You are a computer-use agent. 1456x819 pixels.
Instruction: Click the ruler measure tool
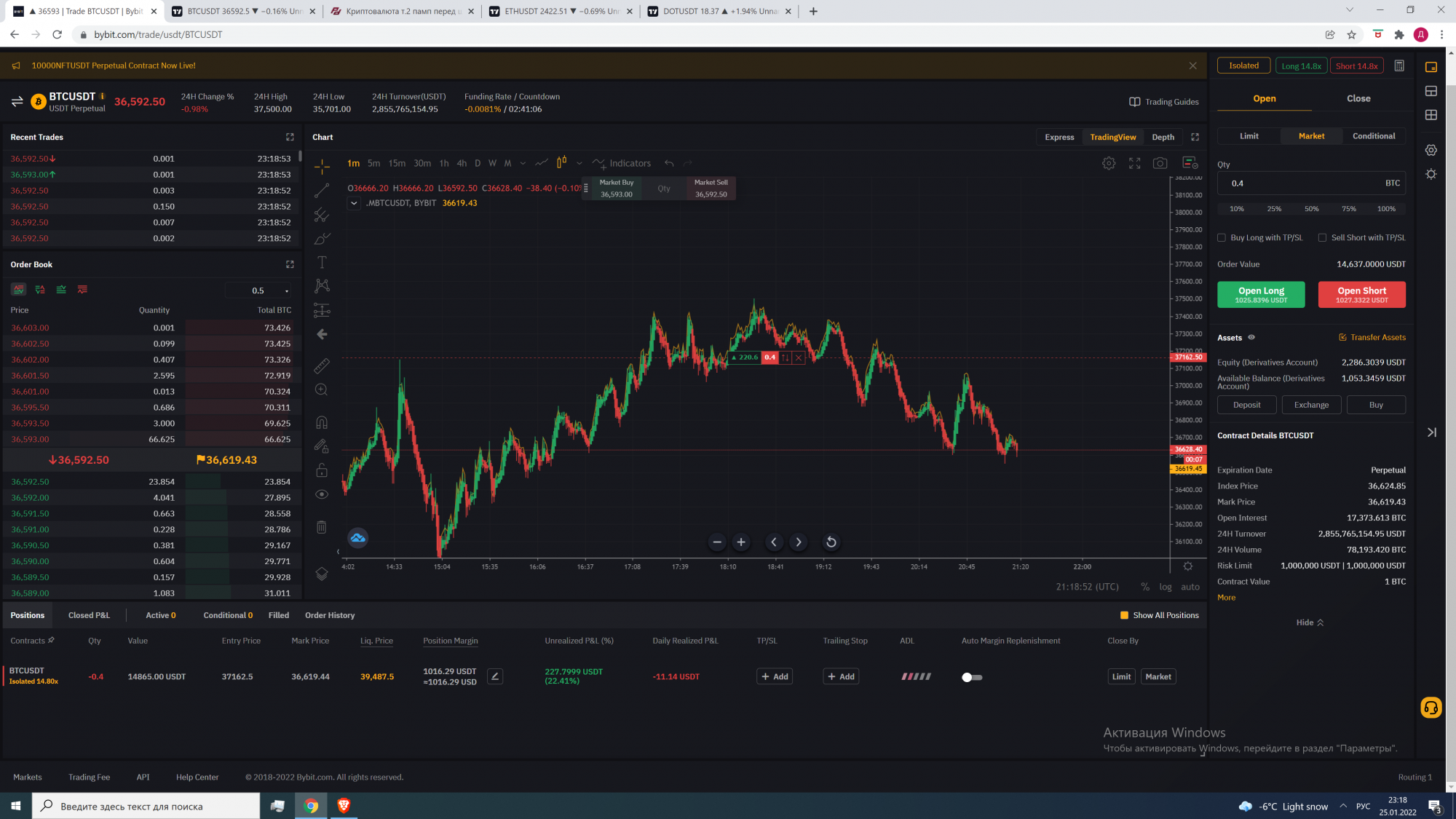[322, 365]
